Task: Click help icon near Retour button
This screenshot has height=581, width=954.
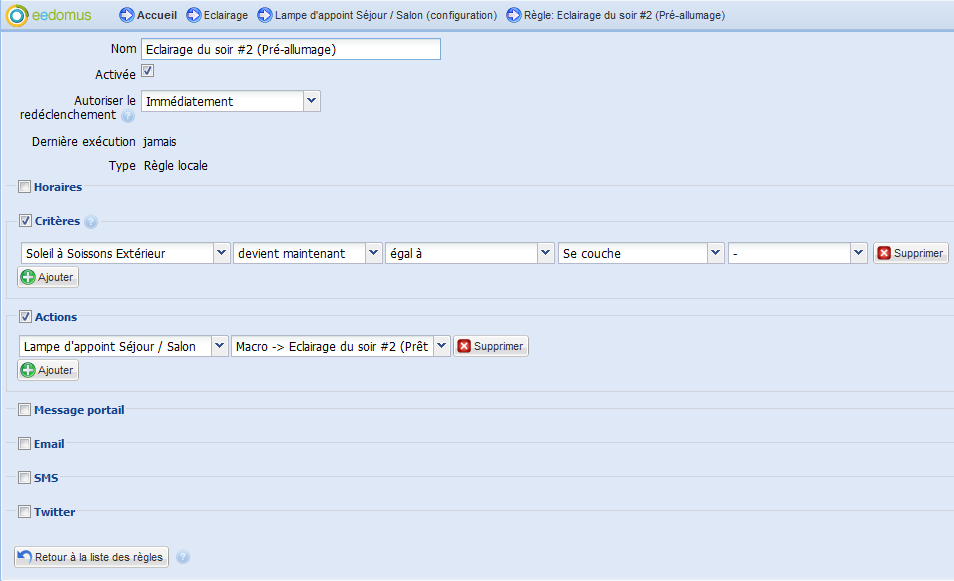Action: [183, 557]
